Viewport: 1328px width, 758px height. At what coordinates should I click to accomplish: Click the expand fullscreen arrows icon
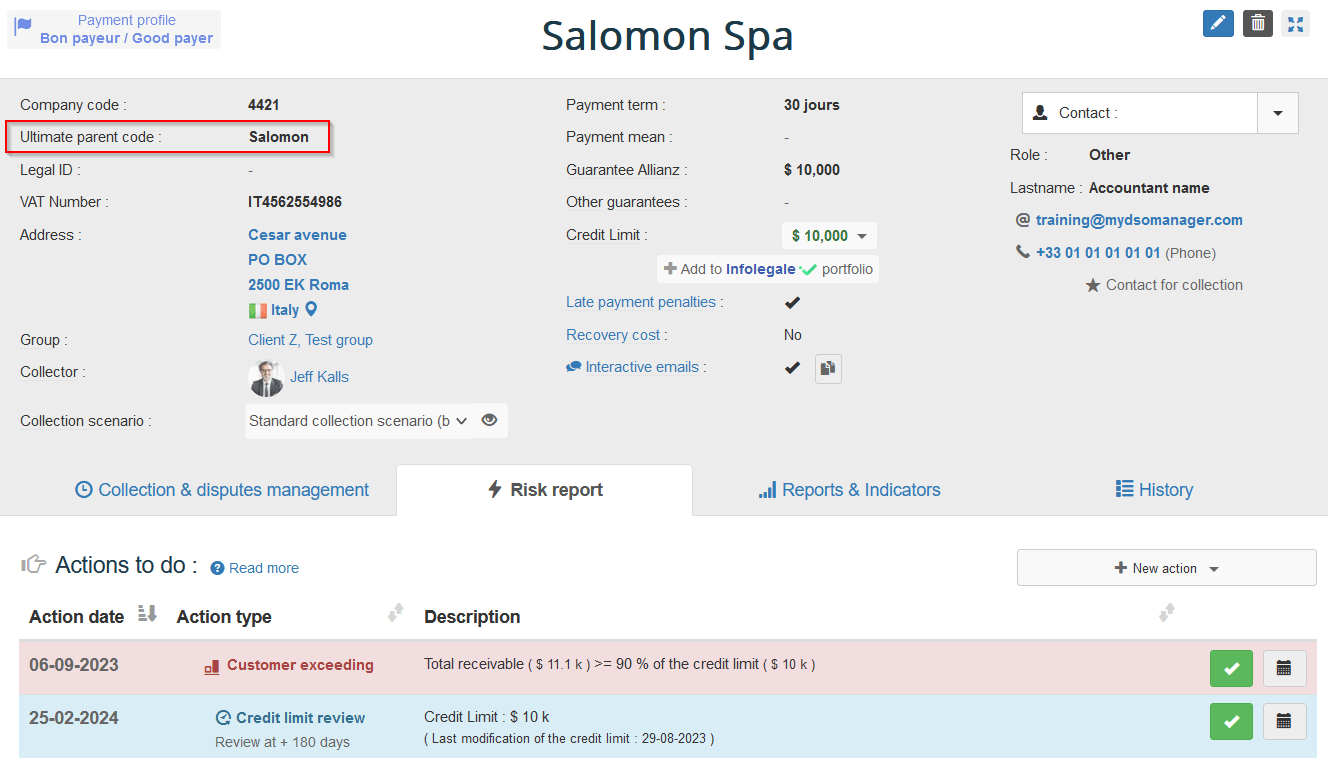click(x=1296, y=23)
